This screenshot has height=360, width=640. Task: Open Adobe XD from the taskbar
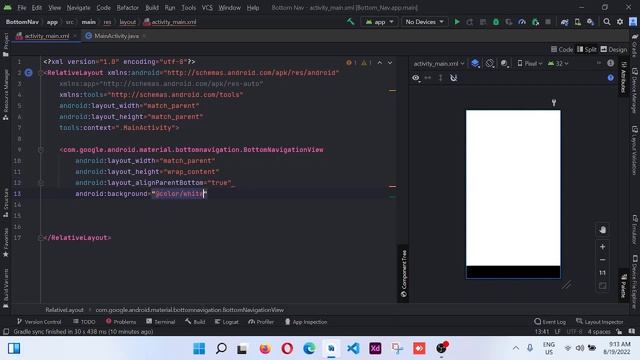[375, 349]
